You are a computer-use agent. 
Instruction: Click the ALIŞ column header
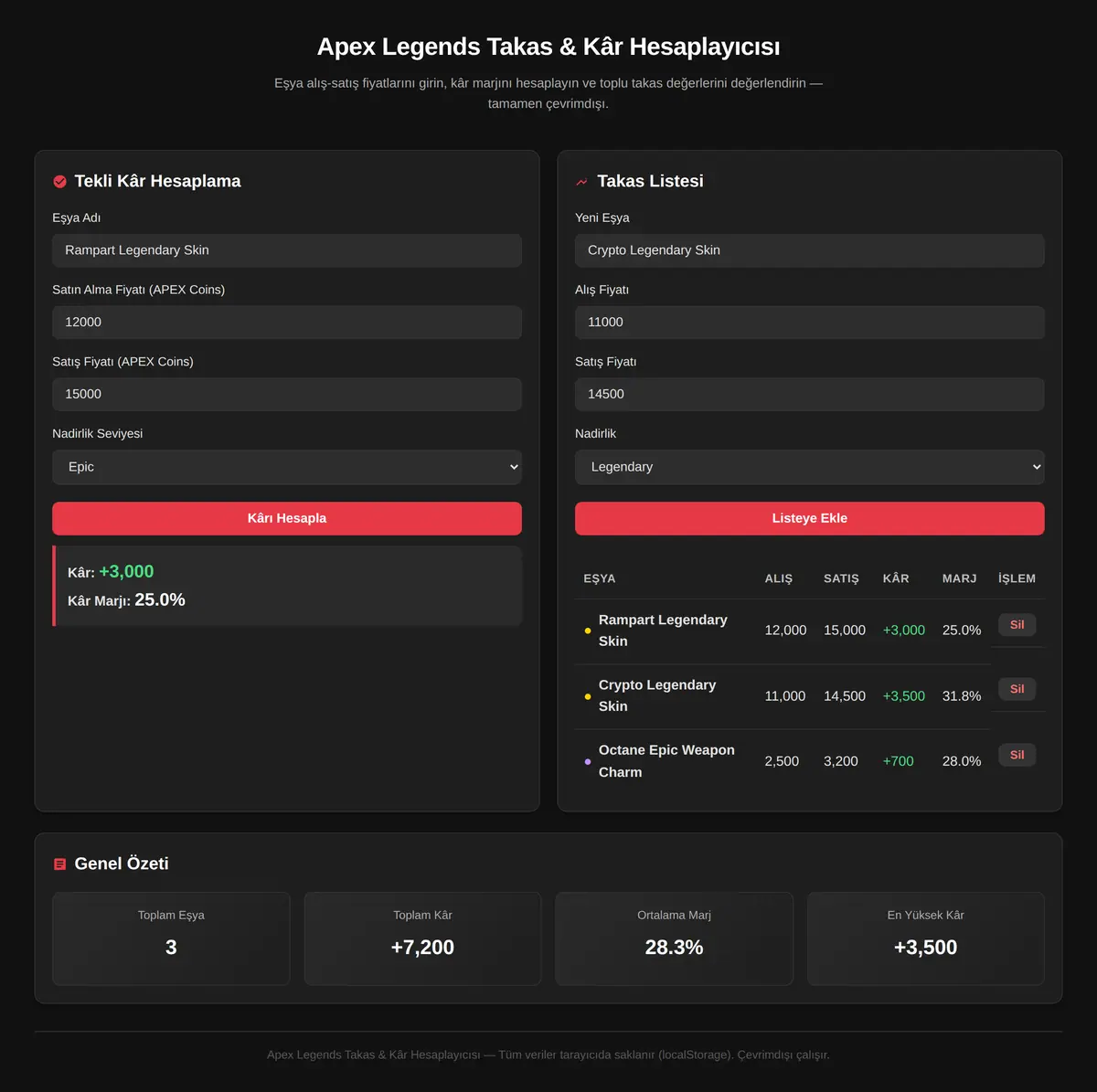click(779, 578)
